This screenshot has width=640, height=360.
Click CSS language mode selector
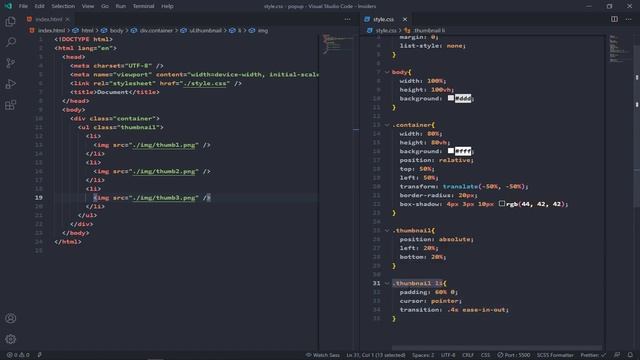point(485,355)
